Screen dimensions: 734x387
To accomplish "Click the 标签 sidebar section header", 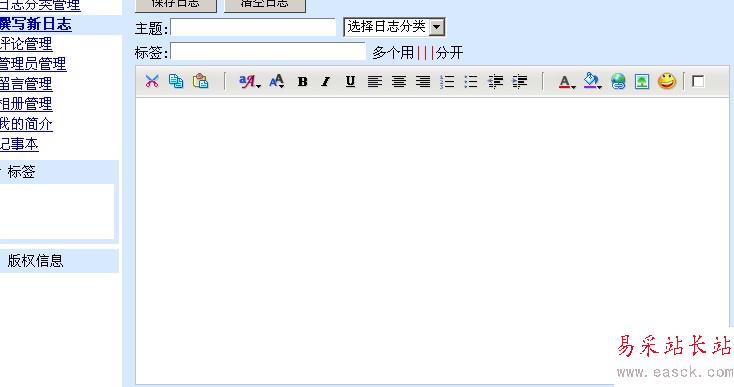I will click(x=59, y=172).
